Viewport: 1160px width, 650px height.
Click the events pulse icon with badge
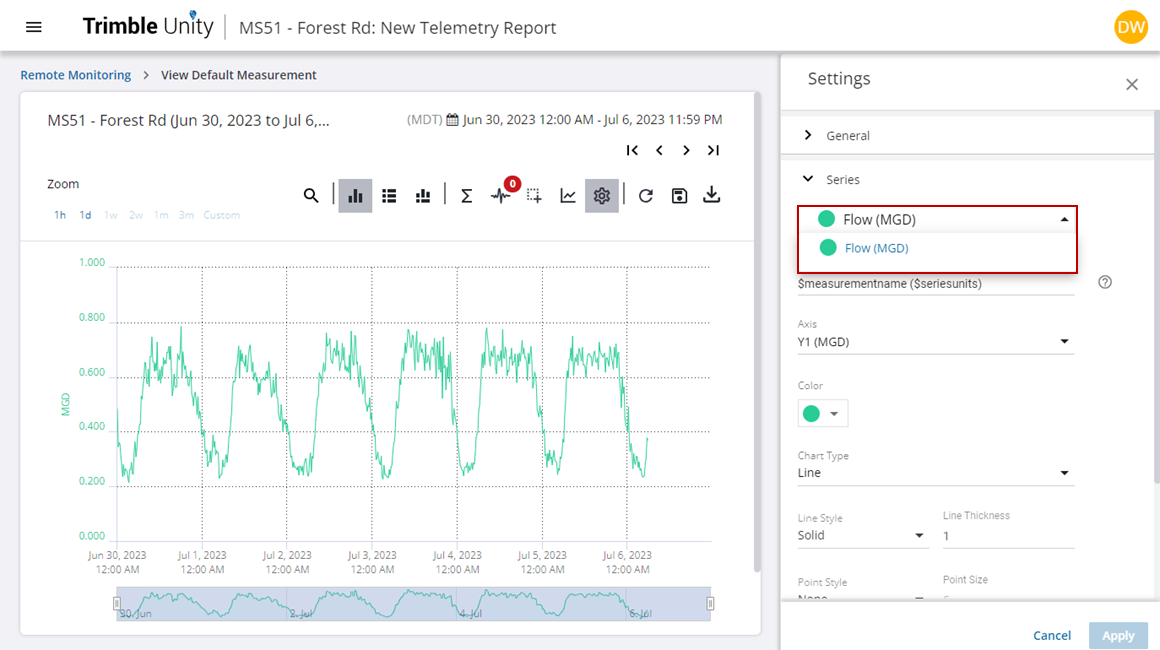[501, 196]
